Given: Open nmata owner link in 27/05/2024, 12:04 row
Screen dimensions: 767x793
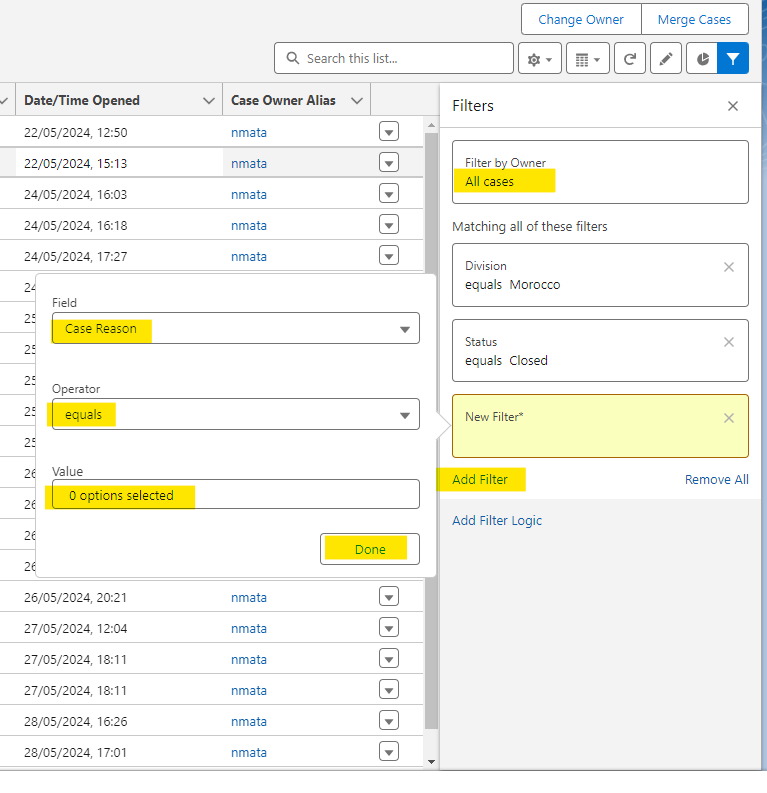Looking at the screenshot, I should [249, 629].
